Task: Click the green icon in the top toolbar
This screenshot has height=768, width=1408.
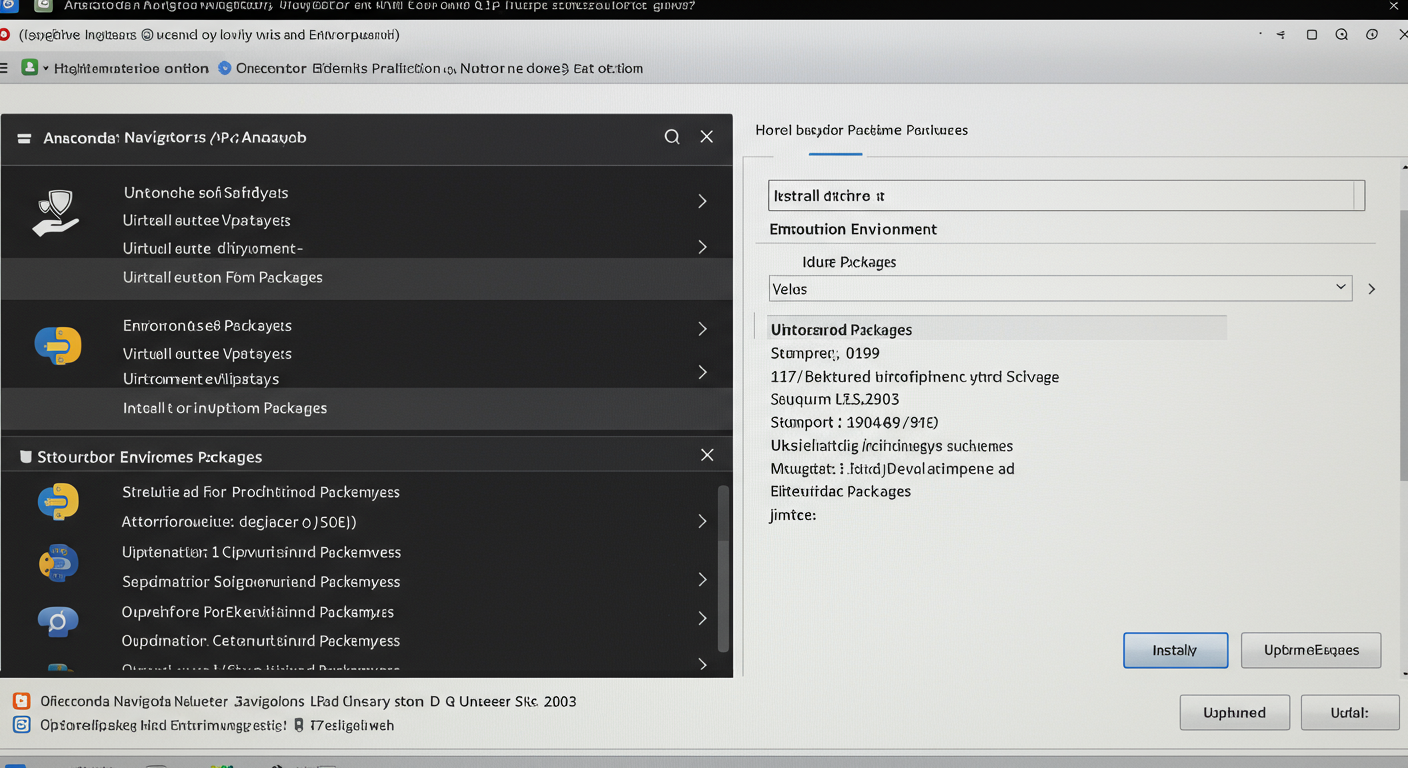Action: click(x=30, y=68)
